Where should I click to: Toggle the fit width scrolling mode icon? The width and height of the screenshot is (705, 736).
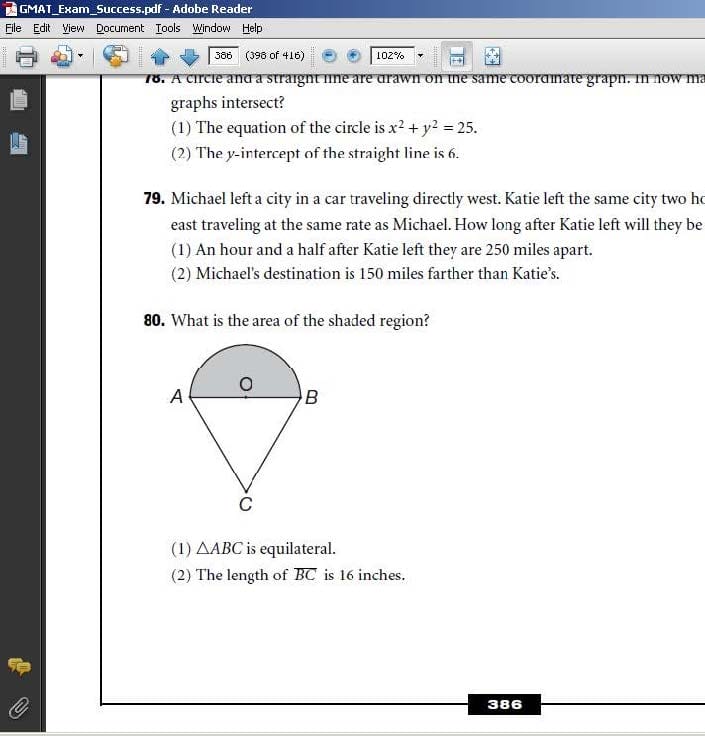[457, 56]
